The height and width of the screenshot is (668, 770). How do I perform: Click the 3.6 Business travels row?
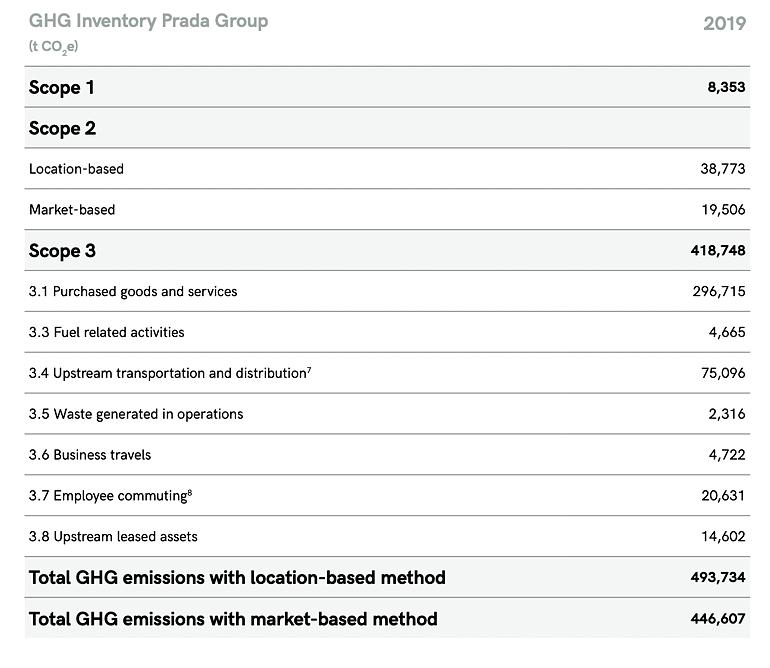pyautogui.click(x=90, y=455)
